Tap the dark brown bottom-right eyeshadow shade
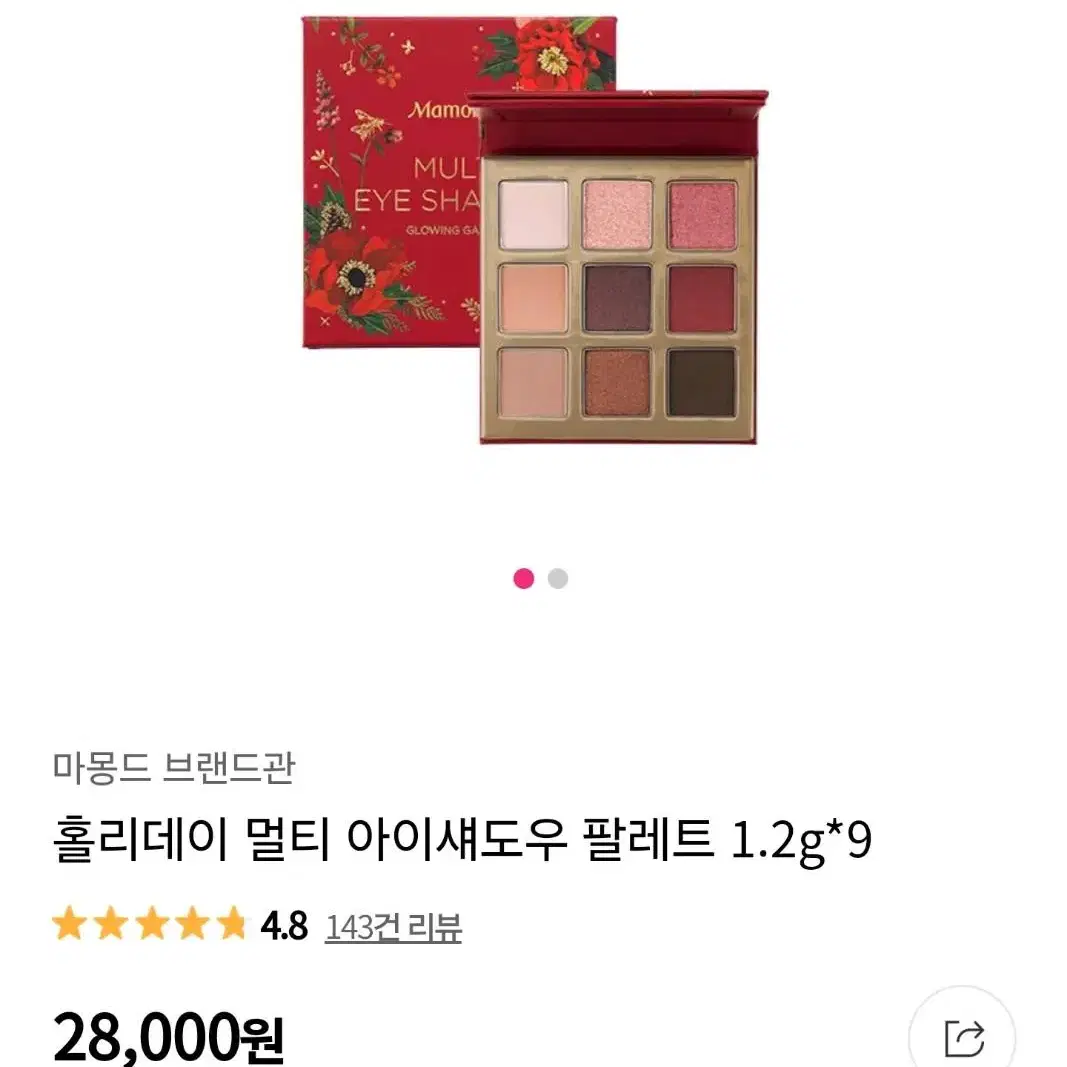The image size is (1067, 1067). (702, 382)
